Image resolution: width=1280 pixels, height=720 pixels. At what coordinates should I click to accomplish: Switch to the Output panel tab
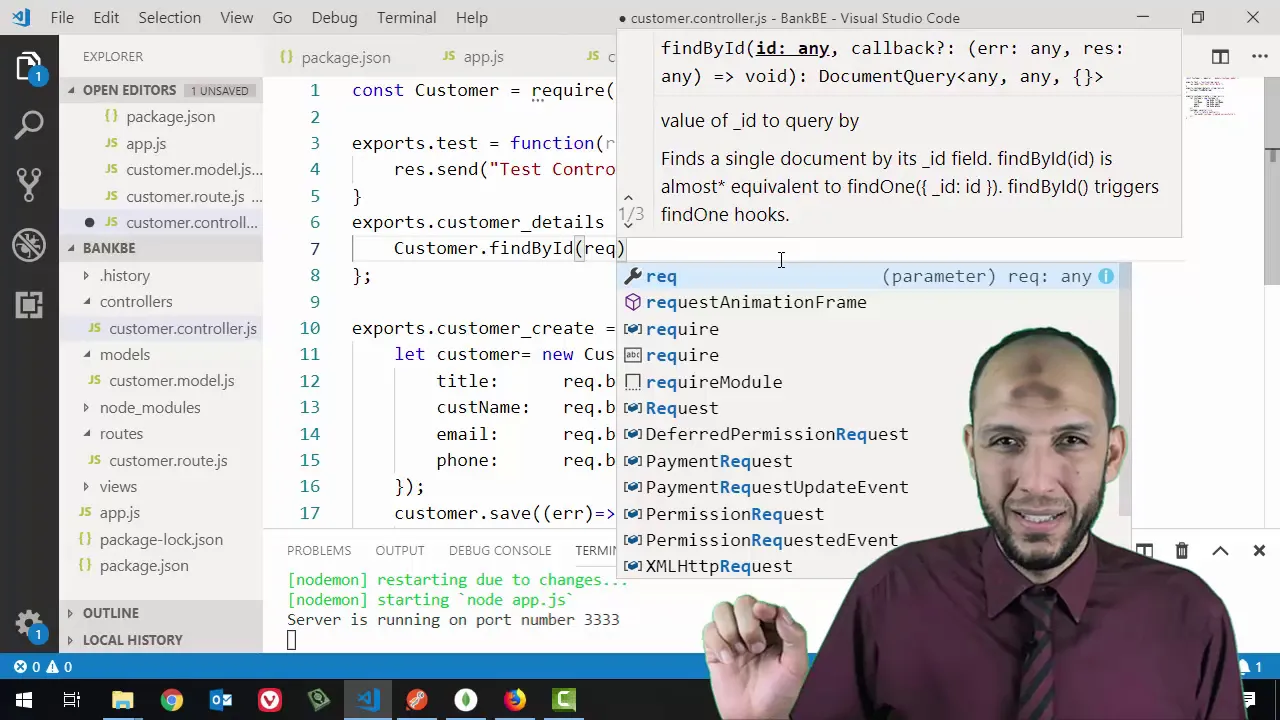(400, 551)
